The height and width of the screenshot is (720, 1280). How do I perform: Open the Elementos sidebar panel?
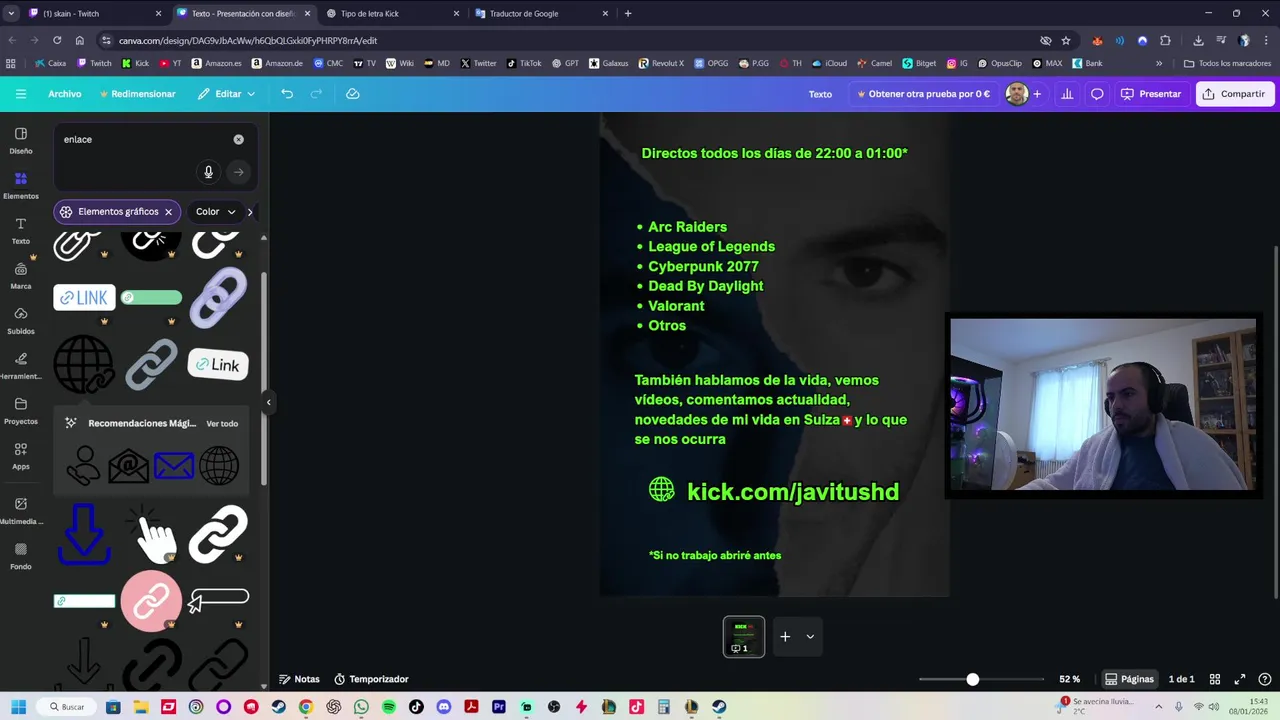click(20, 185)
